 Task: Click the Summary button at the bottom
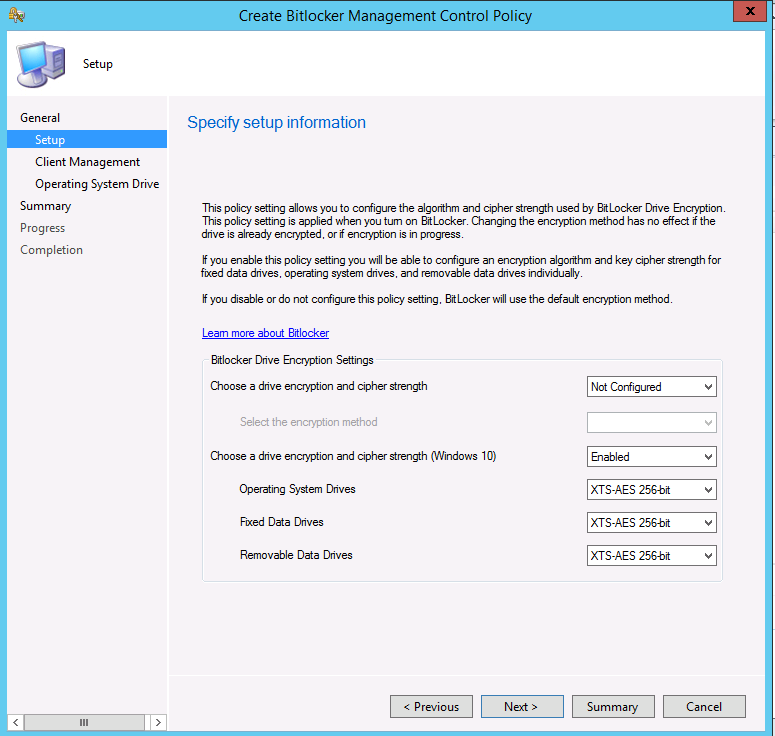(613, 706)
